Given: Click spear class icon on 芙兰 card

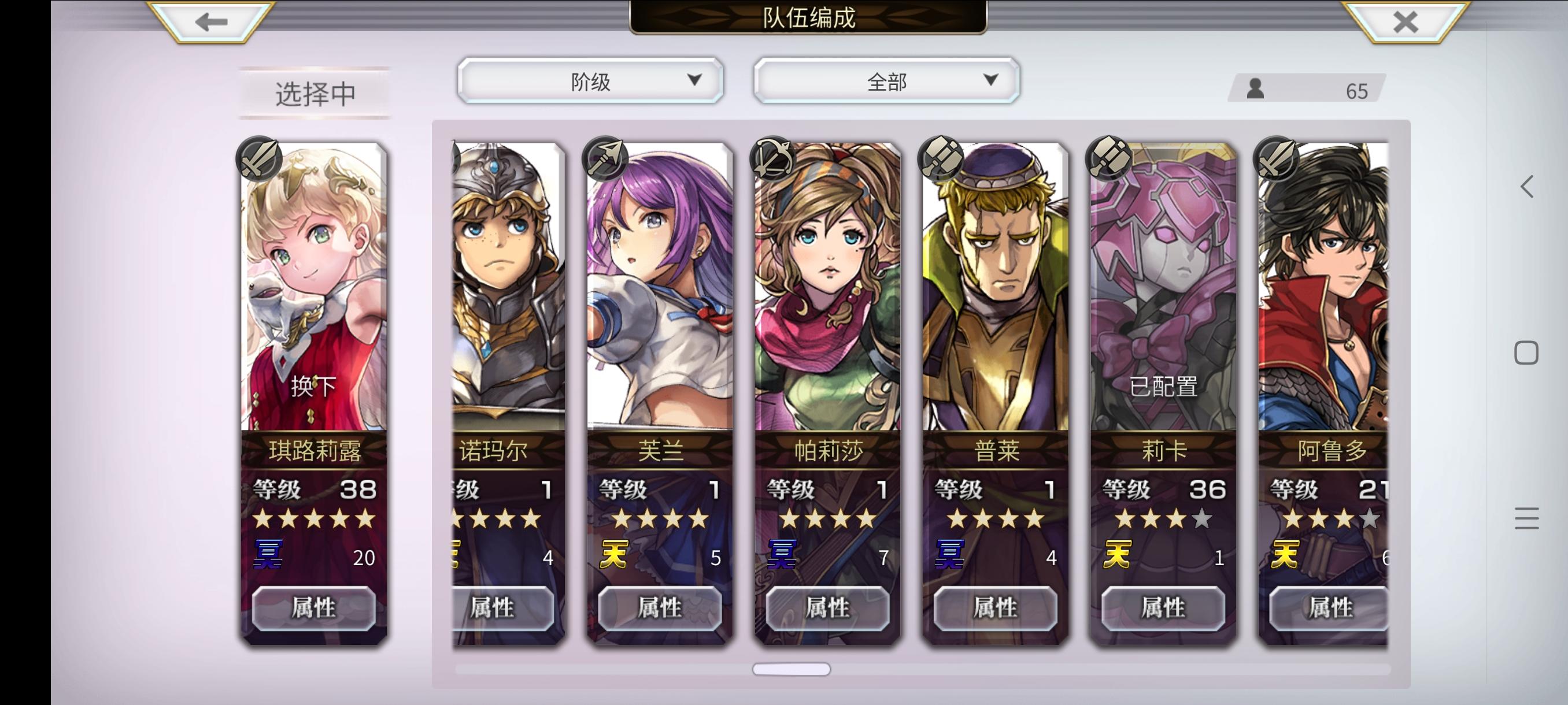Looking at the screenshot, I should coord(605,158).
